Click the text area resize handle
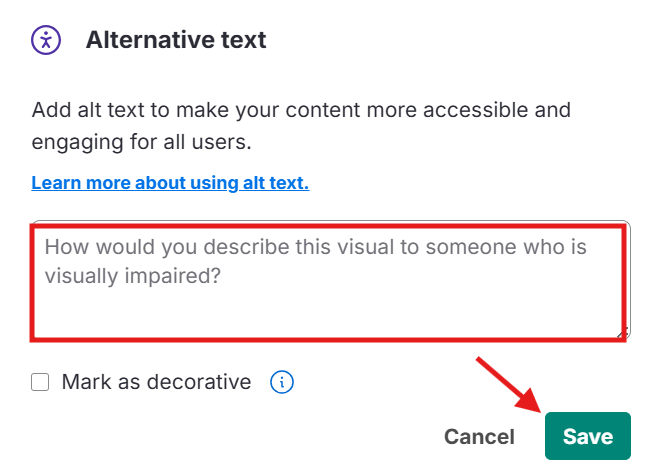 pyautogui.click(x=623, y=333)
